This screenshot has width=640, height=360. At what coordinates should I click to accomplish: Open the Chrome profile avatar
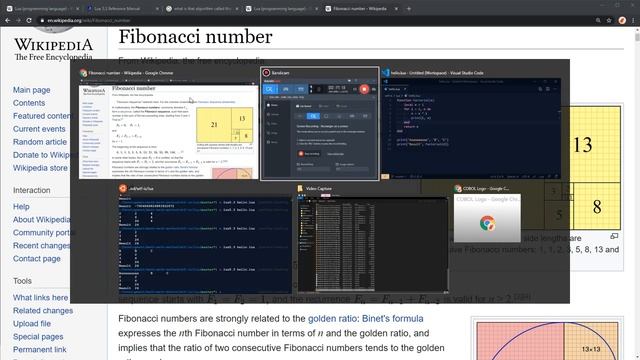[x=622, y=20]
